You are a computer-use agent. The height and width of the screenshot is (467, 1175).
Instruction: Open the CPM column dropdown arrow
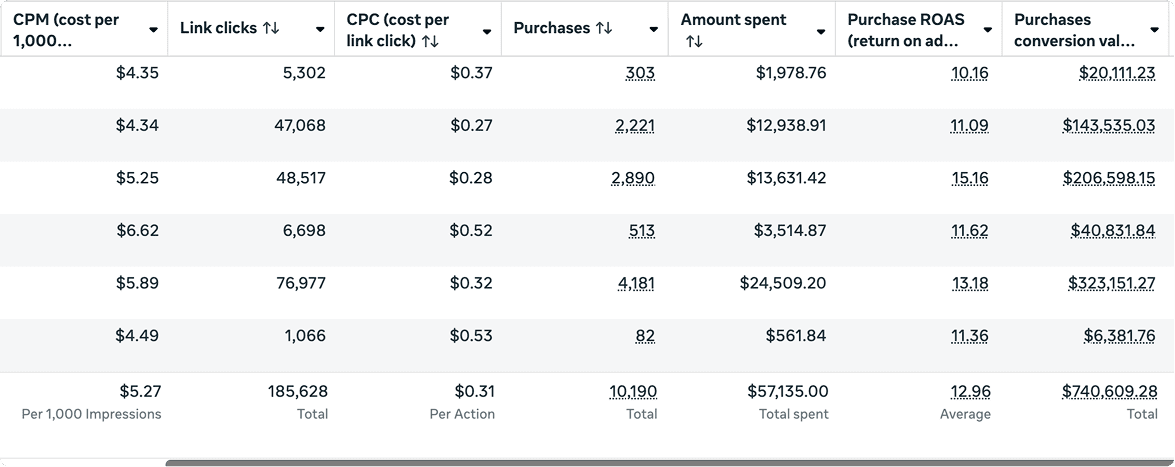pos(153,30)
